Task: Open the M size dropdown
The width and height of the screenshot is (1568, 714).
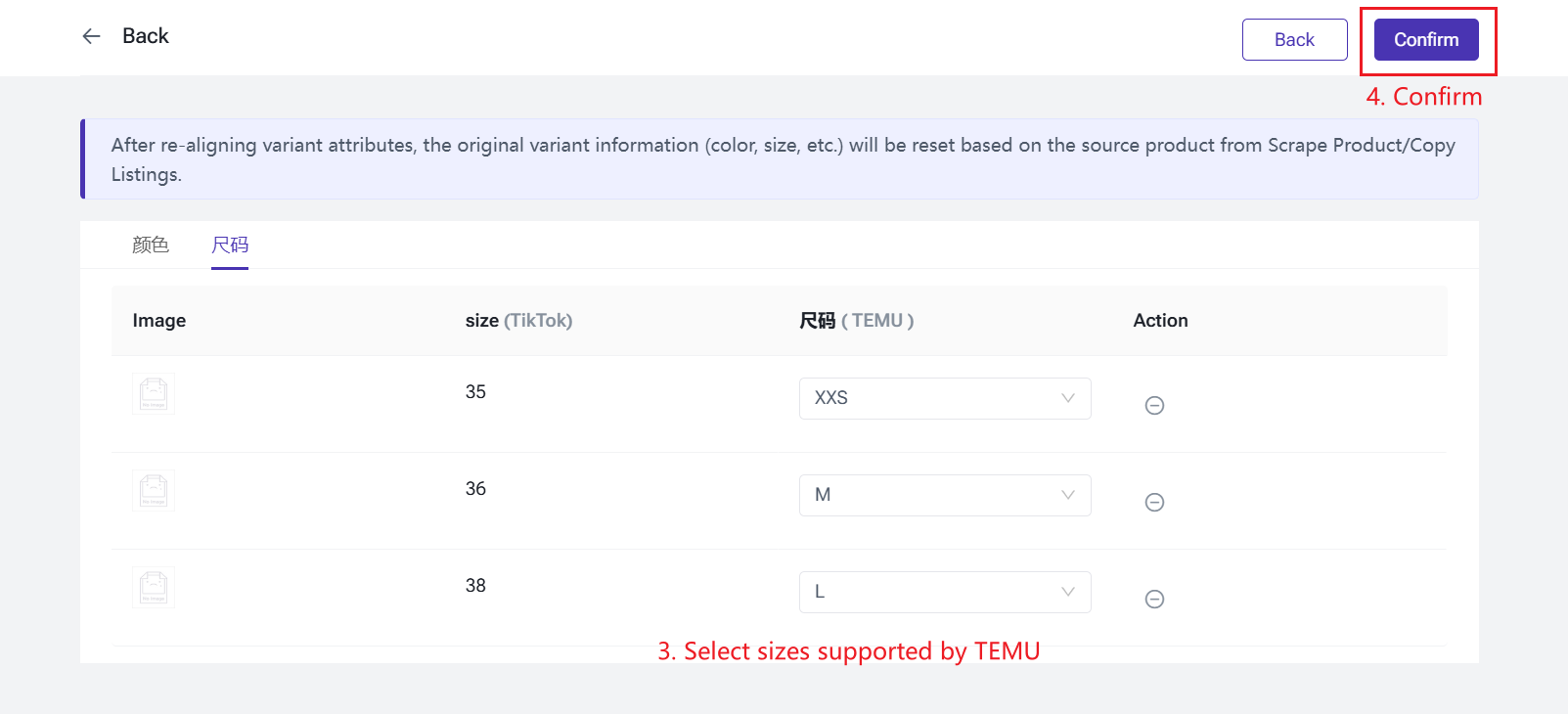Action: tap(944, 495)
